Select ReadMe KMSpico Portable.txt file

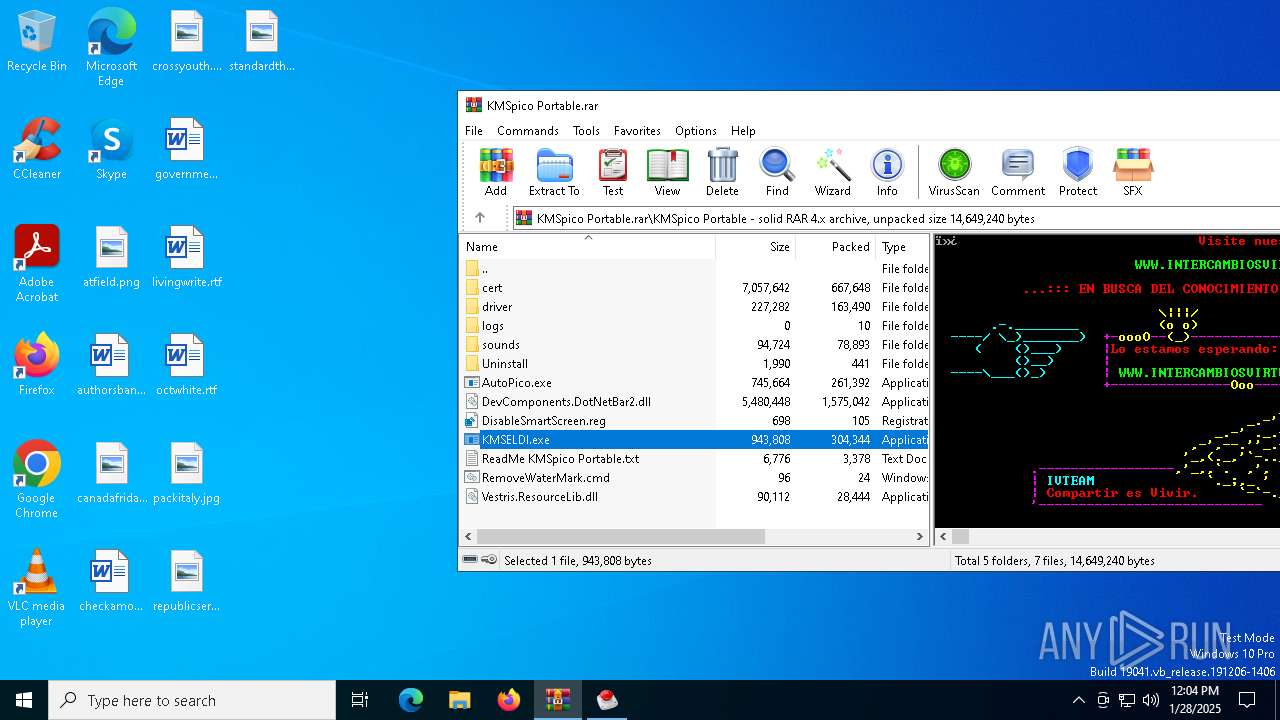(x=694, y=459)
